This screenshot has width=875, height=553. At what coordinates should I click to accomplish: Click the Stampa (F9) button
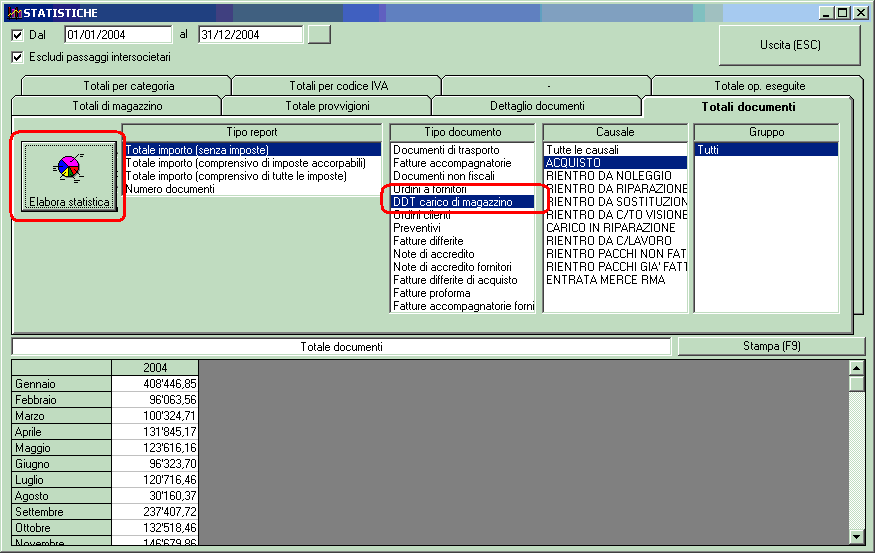tap(771, 346)
